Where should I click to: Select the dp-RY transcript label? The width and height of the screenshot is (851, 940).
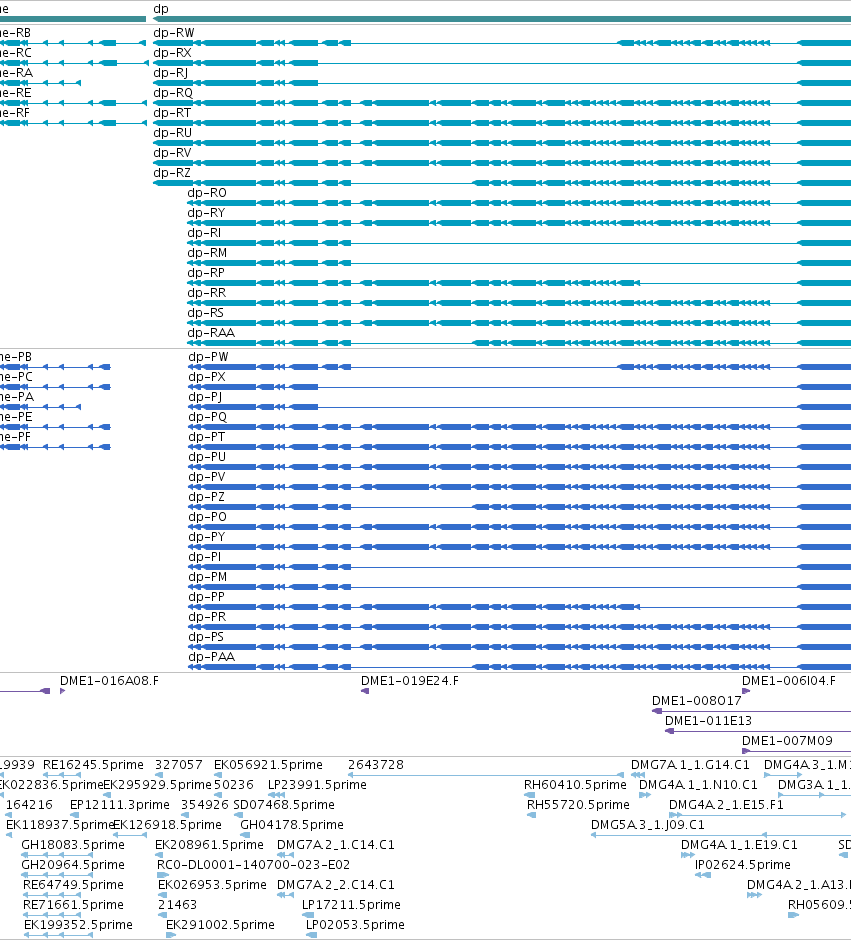tap(206, 212)
